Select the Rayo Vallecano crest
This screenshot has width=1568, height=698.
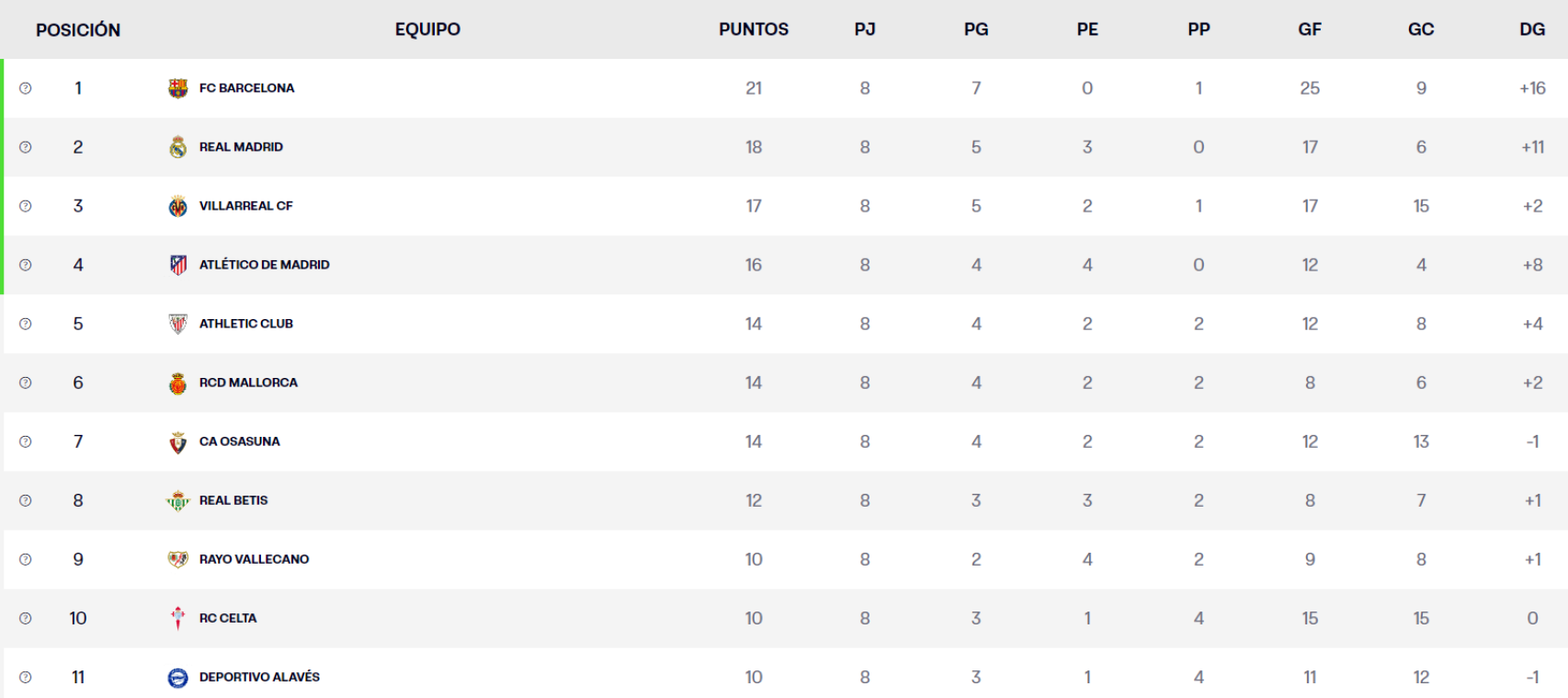[178, 558]
